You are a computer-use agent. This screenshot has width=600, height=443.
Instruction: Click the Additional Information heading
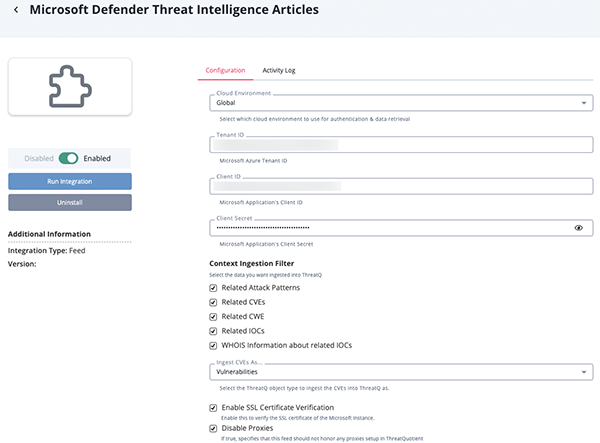(49, 234)
